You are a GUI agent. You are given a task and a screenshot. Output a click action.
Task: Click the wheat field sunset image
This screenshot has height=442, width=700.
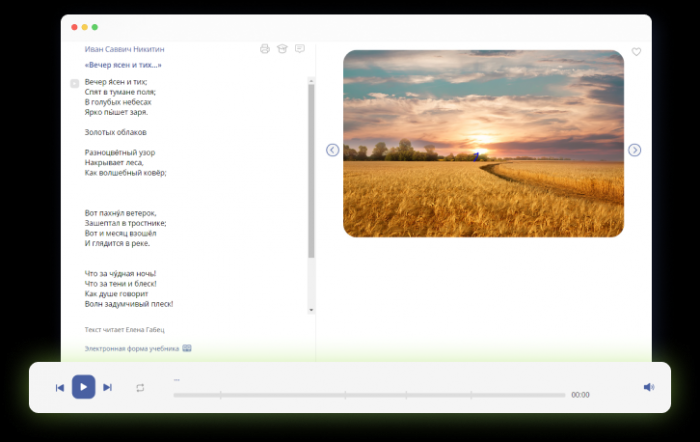(x=483, y=143)
